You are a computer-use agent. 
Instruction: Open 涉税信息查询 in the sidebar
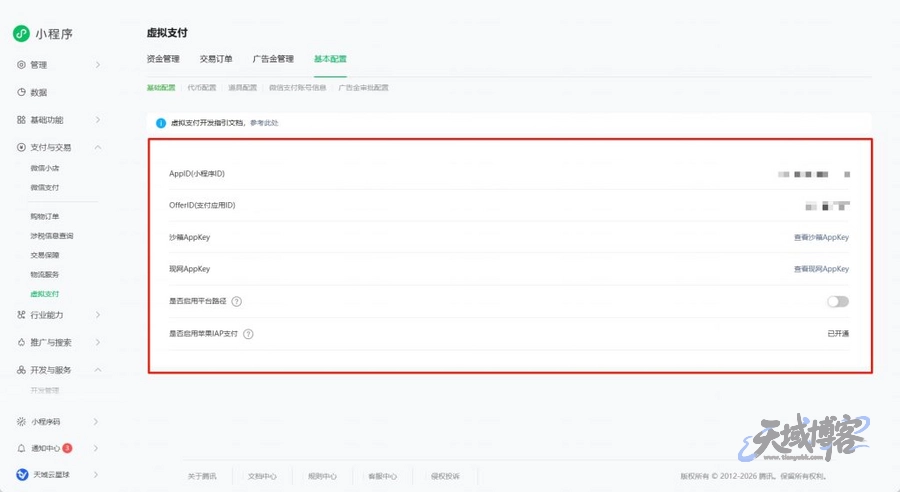pos(52,236)
